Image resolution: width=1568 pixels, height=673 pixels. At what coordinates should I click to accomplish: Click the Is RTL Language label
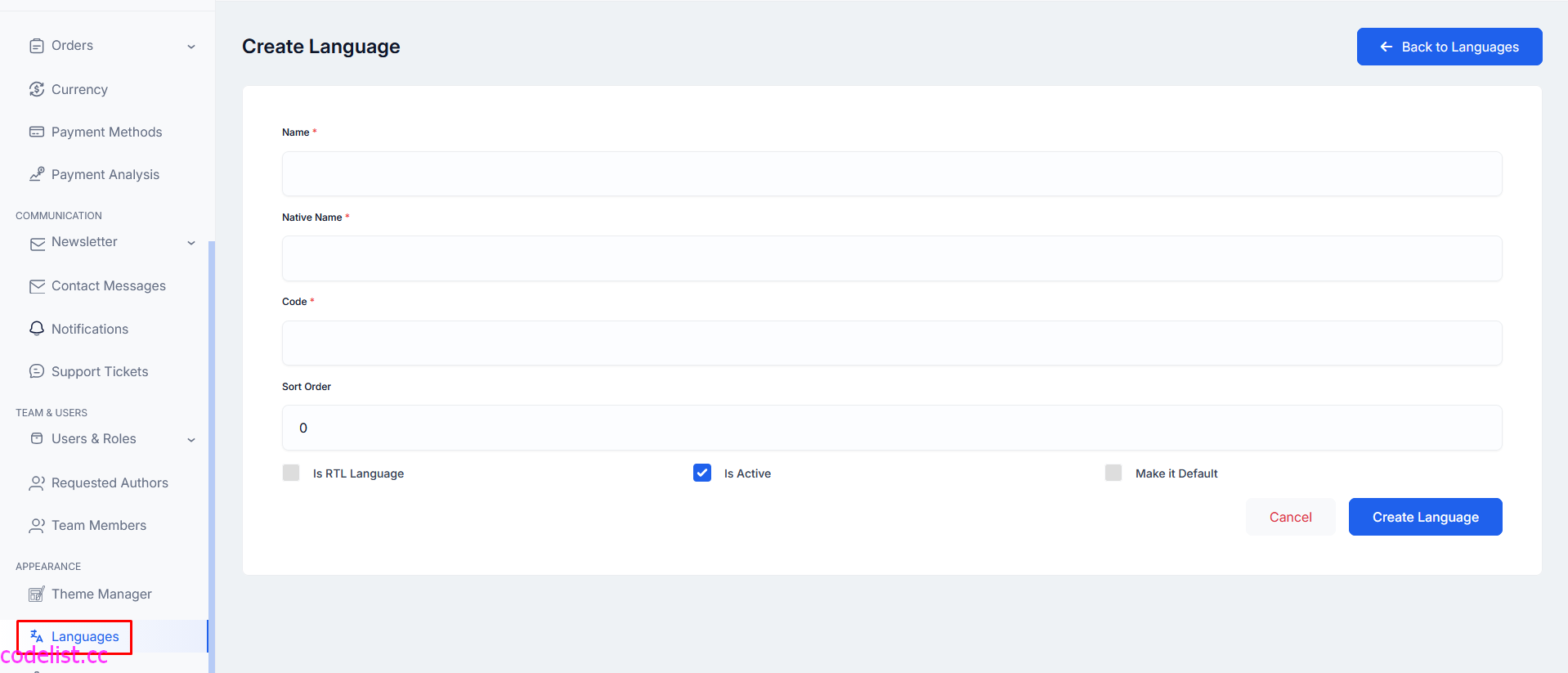pos(358,473)
